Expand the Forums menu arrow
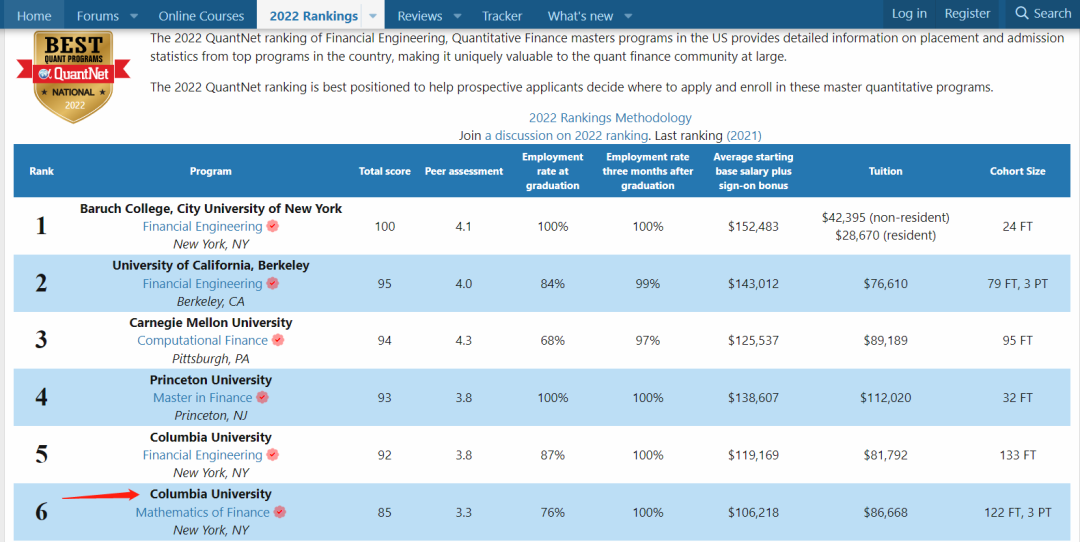This screenshot has height=542, width=1080. coord(134,16)
